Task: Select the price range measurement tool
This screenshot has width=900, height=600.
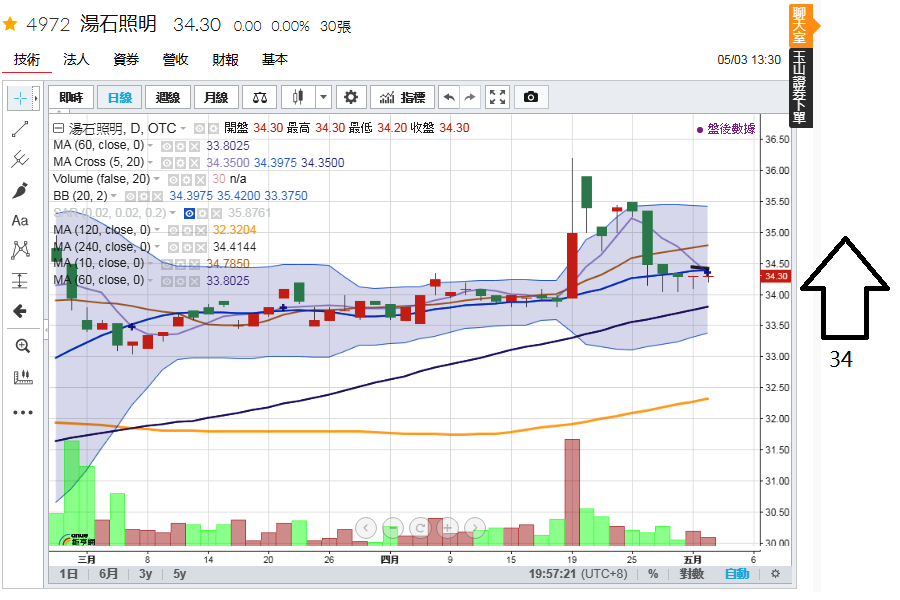Action: pos(20,281)
